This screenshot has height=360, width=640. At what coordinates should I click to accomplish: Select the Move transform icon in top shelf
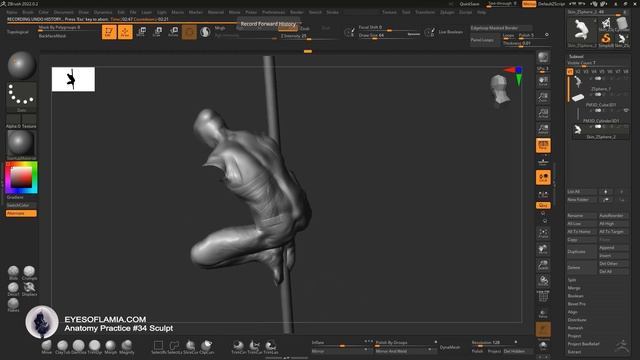point(141,32)
